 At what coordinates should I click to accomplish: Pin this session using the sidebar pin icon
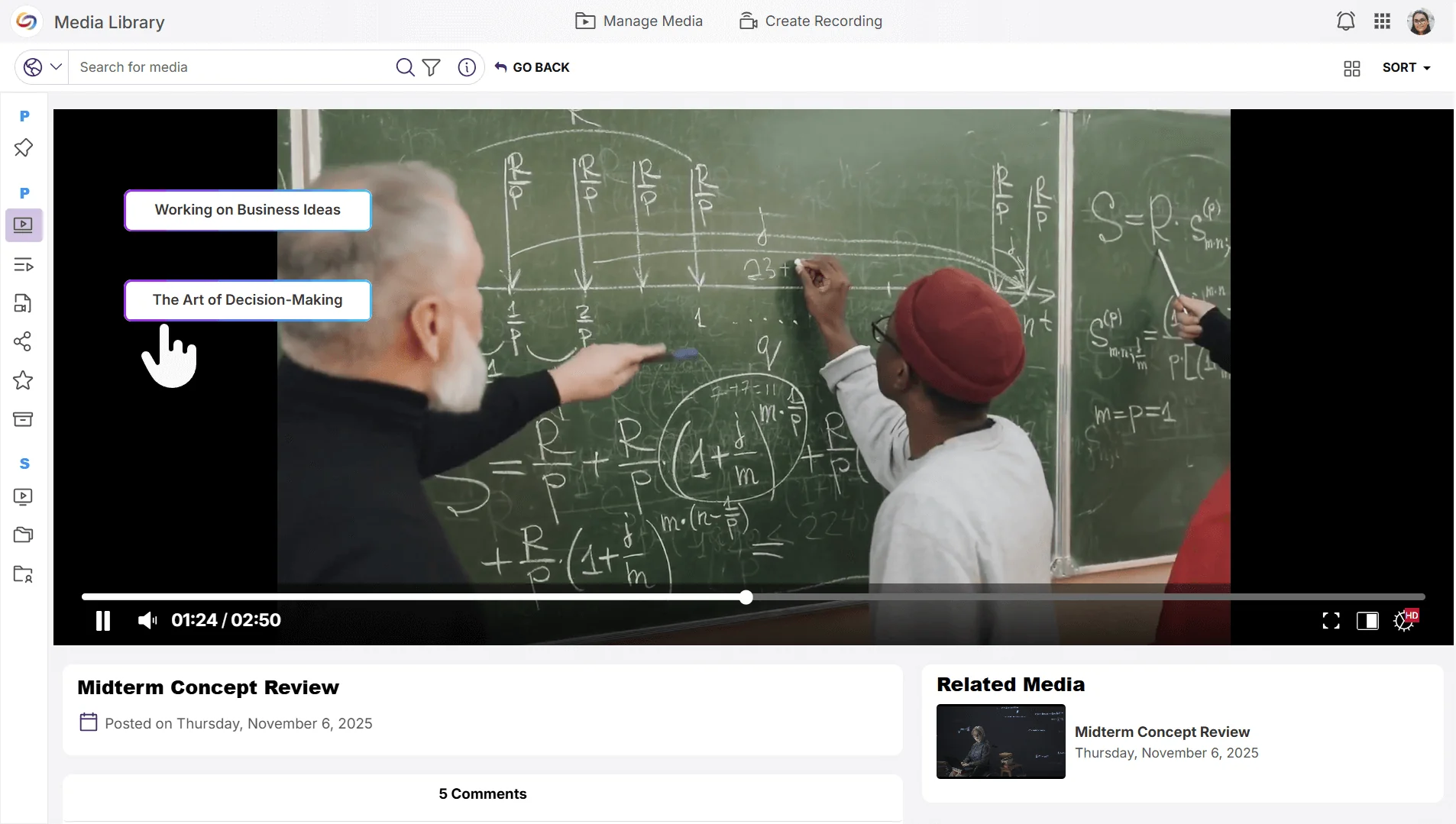(24, 147)
